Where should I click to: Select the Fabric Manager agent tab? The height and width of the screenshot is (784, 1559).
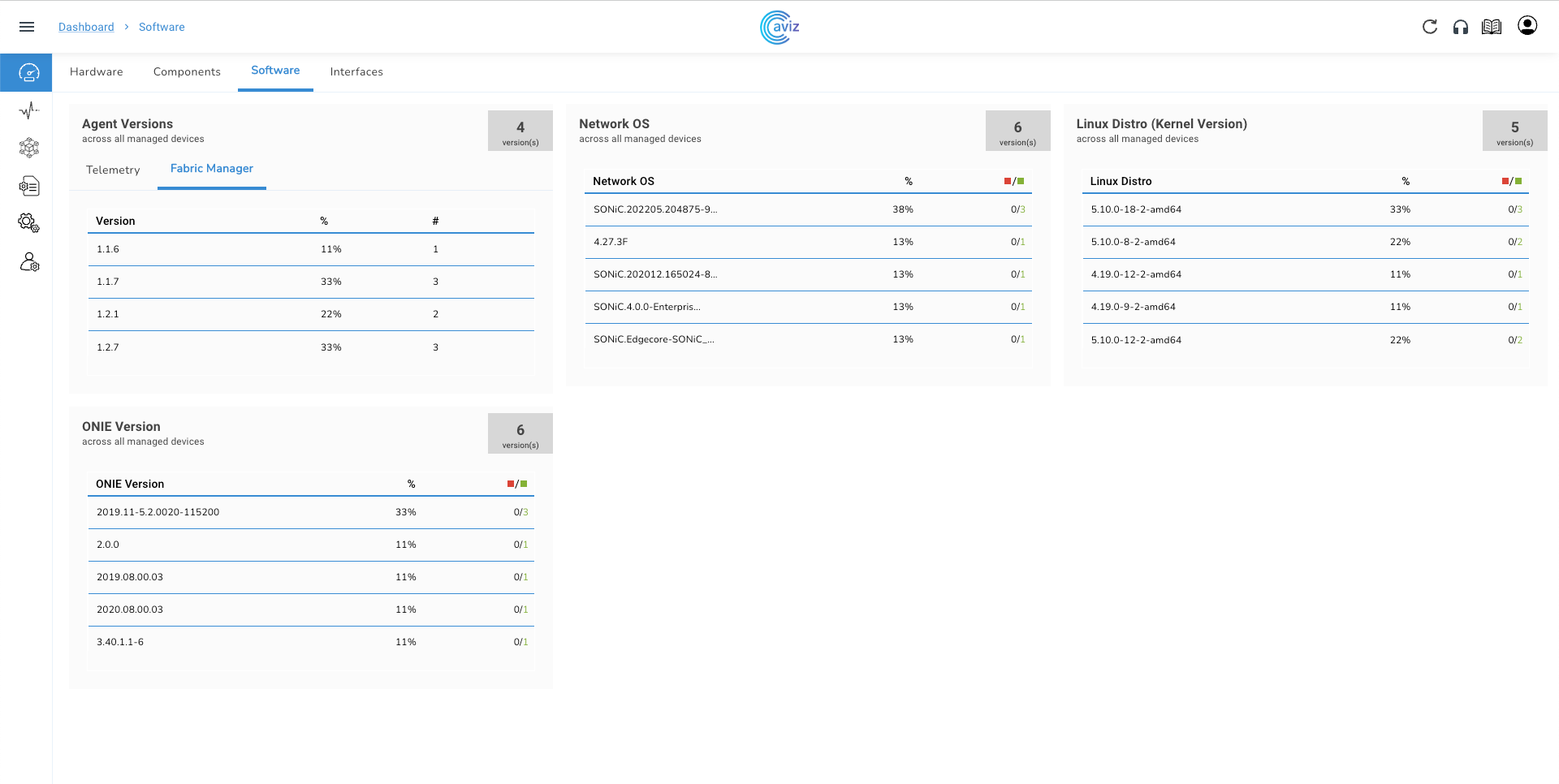point(212,169)
